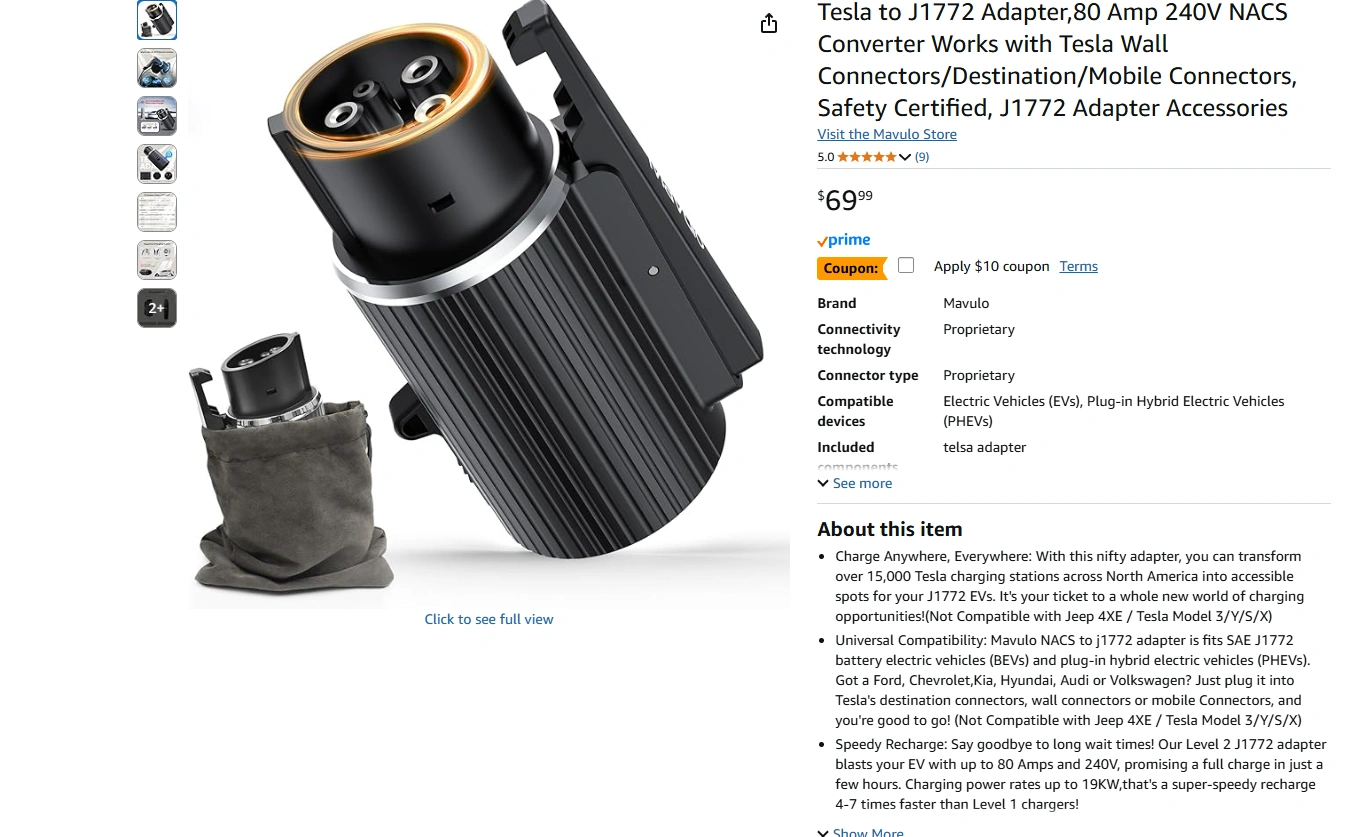Select the fourth product thumbnail image
1346x837 pixels.
coord(157,164)
